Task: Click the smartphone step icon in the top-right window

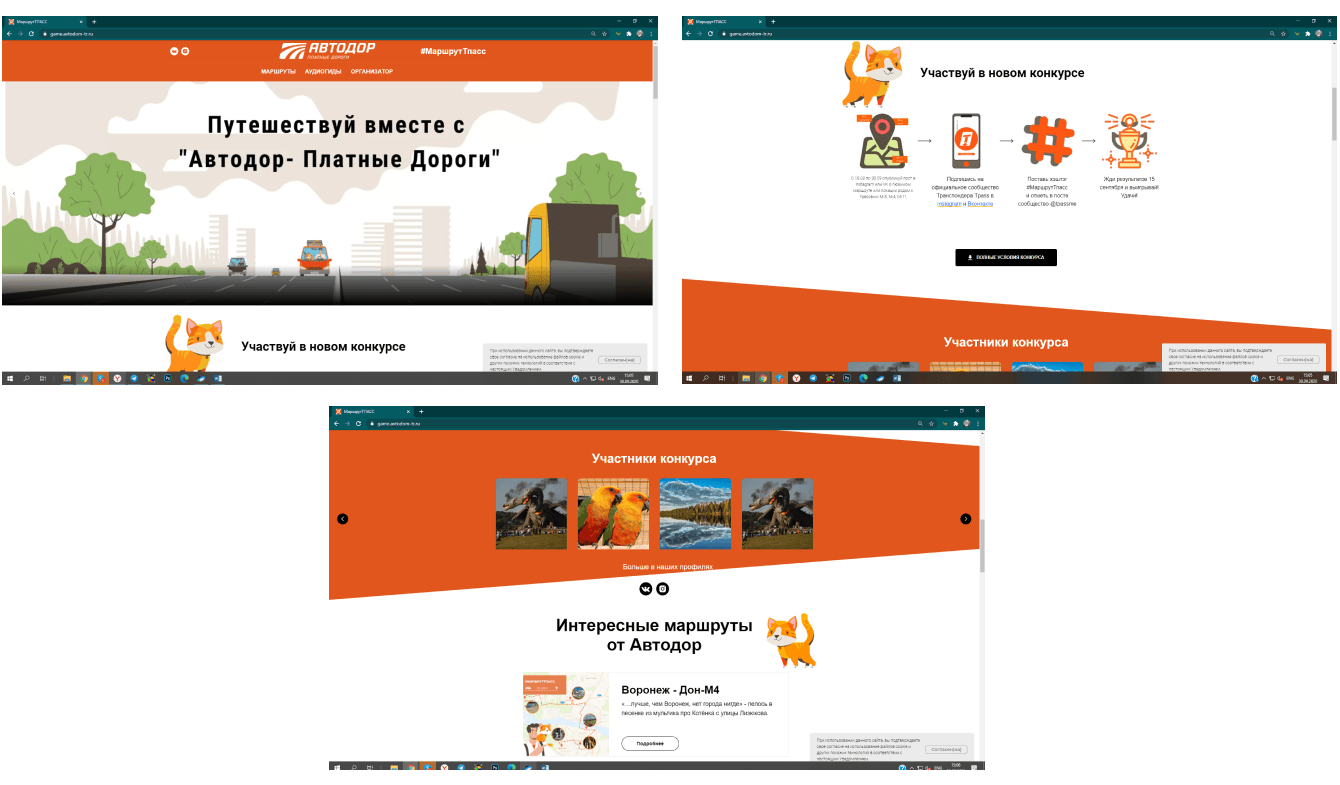Action: tap(965, 140)
